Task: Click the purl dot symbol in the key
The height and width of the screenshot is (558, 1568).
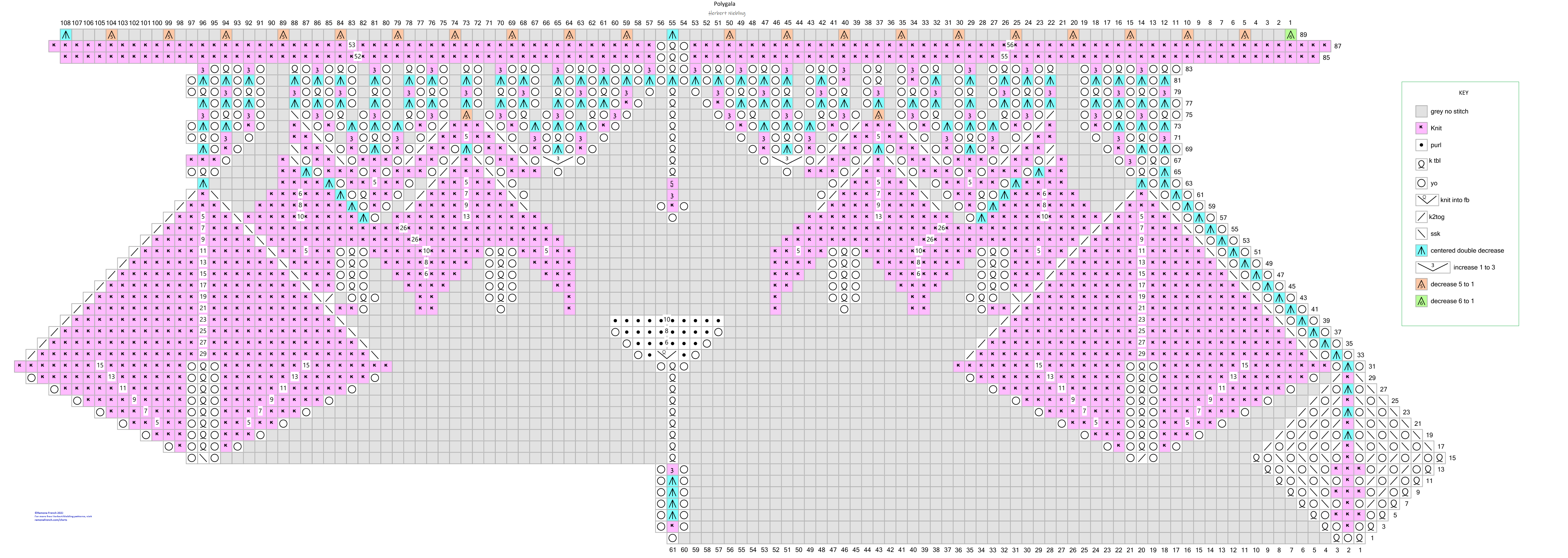Action: pos(1421,145)
